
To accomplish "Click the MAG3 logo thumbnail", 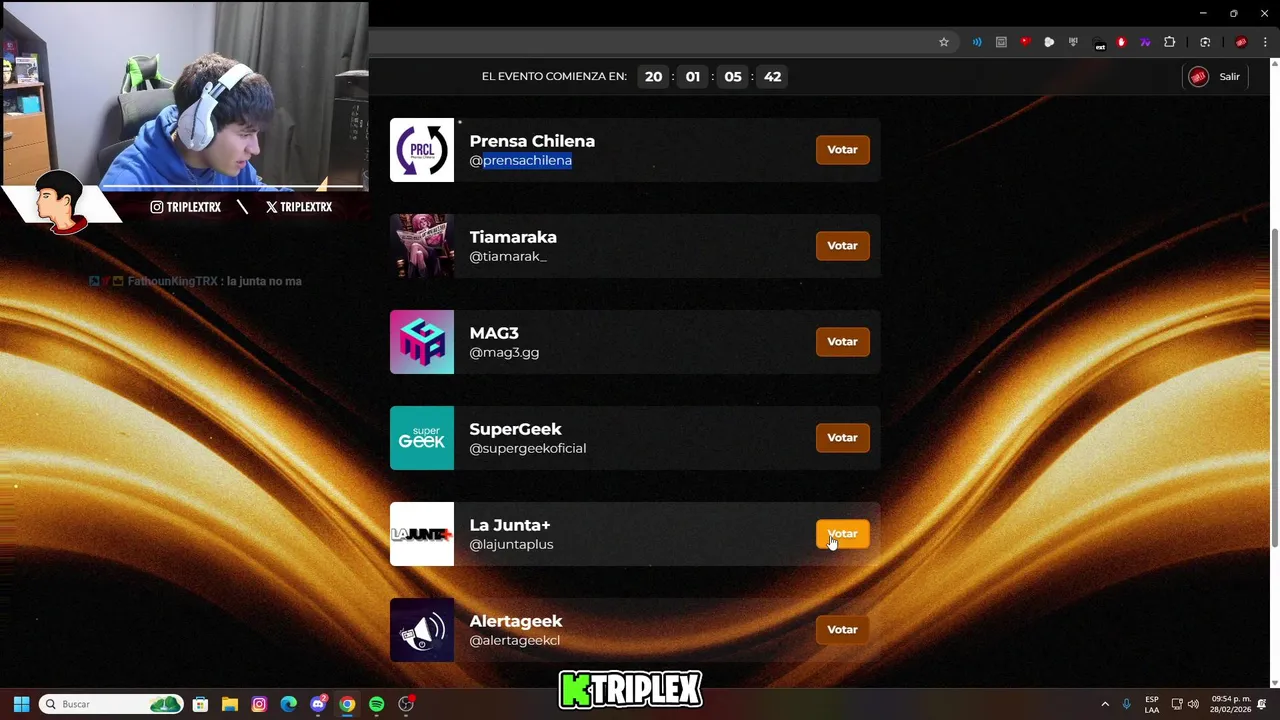I will point(422,342).
